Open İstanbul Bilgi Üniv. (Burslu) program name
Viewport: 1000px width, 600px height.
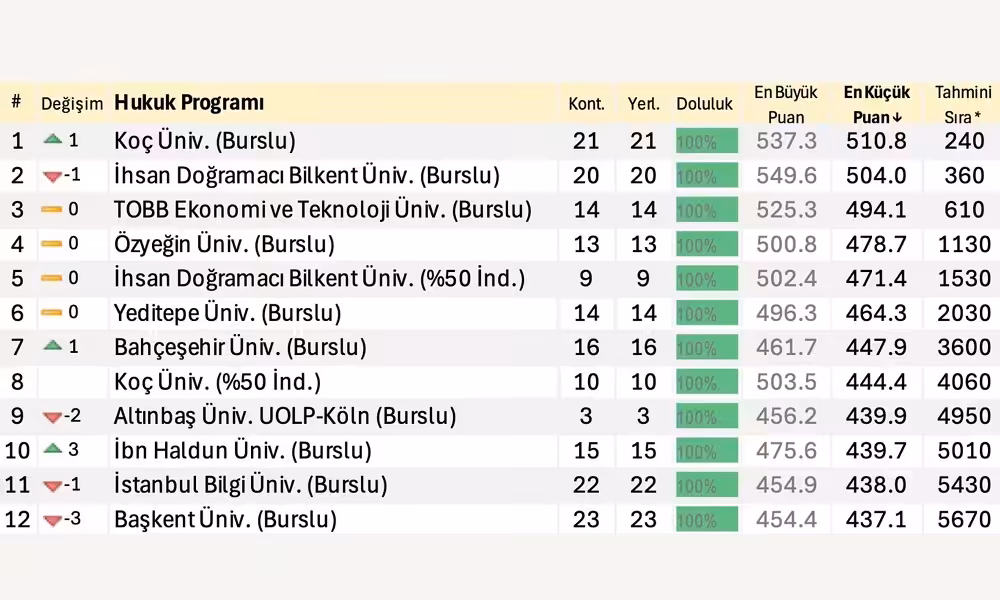[x=250, y=486]
